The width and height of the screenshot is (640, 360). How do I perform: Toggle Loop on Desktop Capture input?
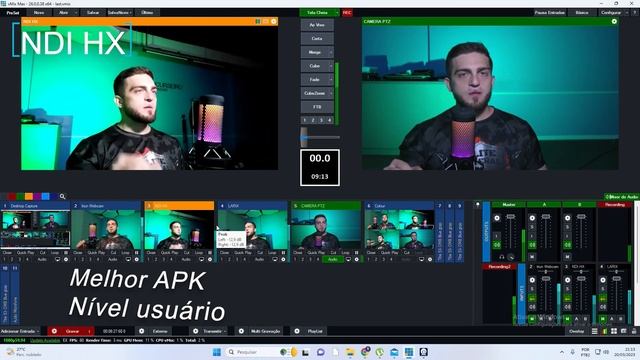[55, 253]
